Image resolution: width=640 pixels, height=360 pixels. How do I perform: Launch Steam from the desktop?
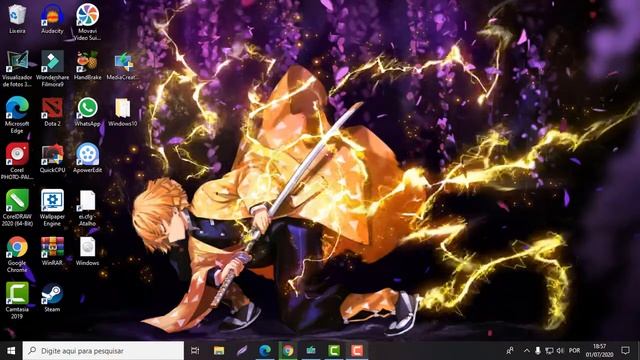tap(52, 298)
